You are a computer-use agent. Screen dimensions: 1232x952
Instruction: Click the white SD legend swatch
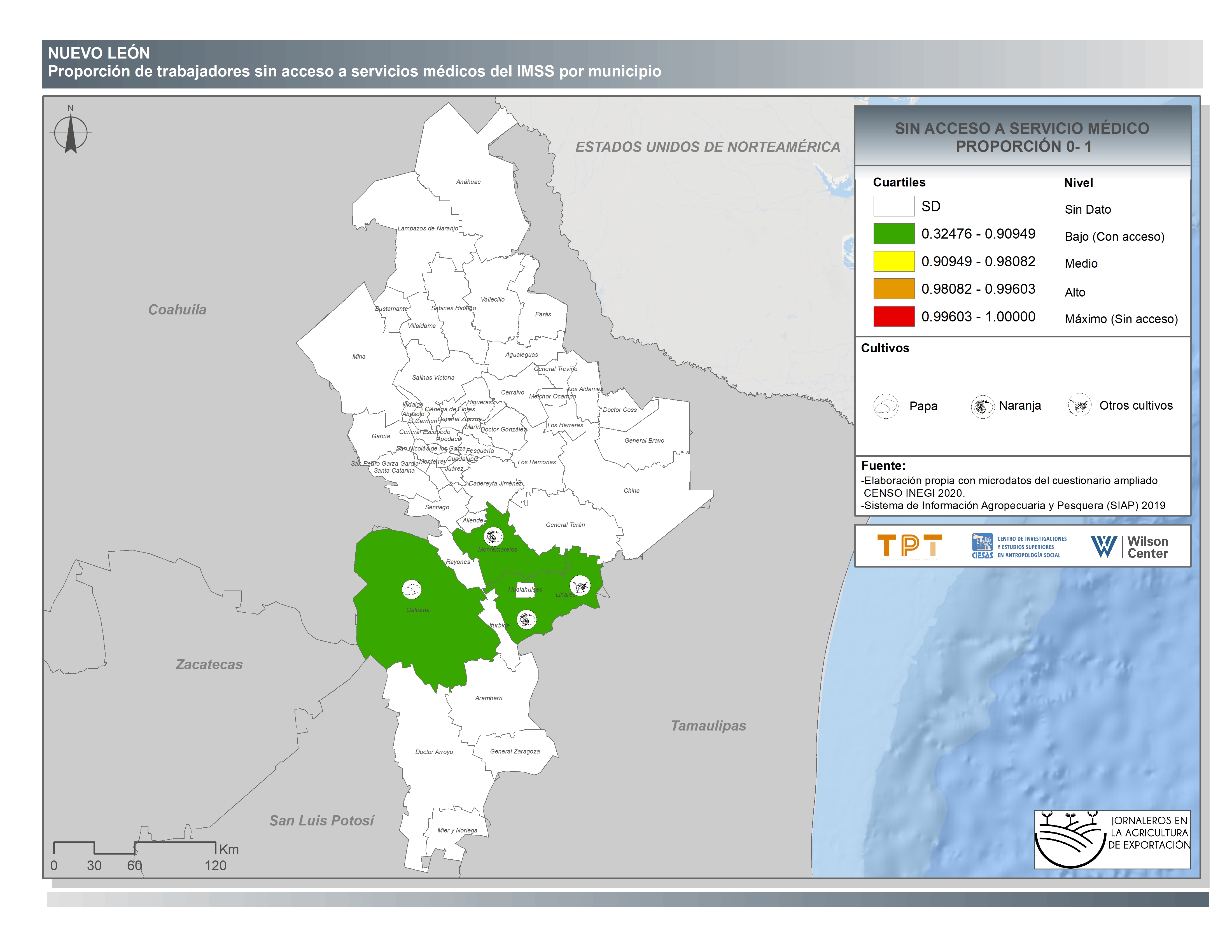[x=893, y=206]
